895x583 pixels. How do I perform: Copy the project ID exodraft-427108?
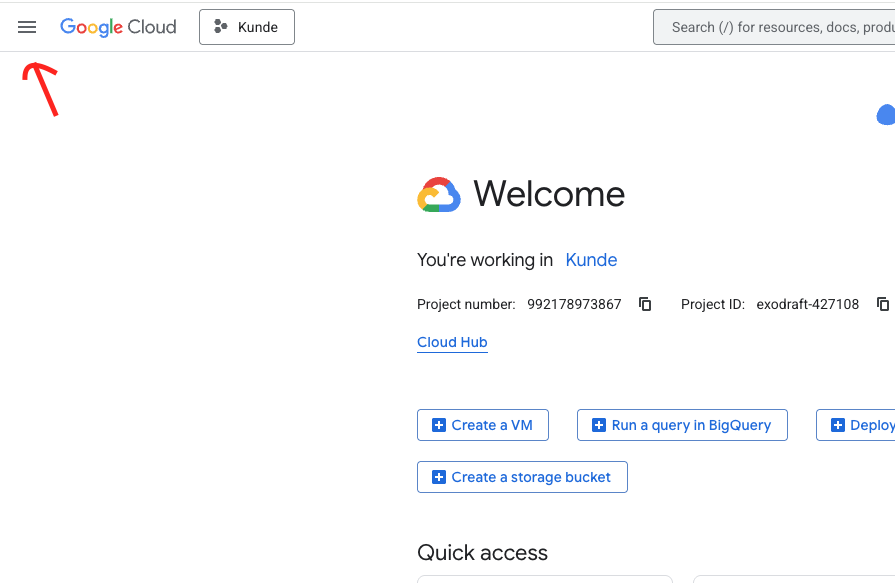pyautogui.click(x=883, y=304)
